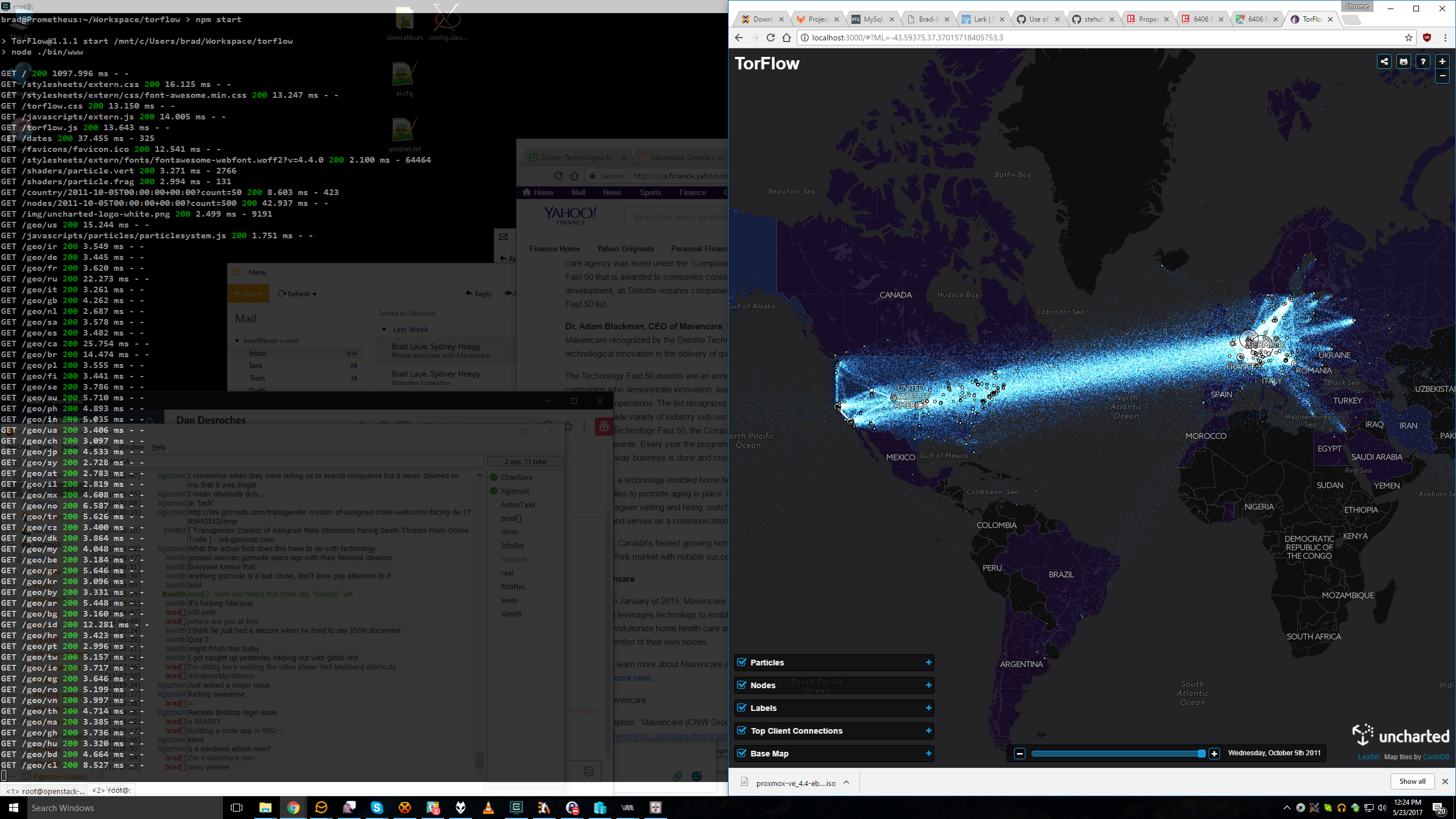Collapse the Last Week mail group
Viewport: 1456px width, 819px height.
pos(384,329)
